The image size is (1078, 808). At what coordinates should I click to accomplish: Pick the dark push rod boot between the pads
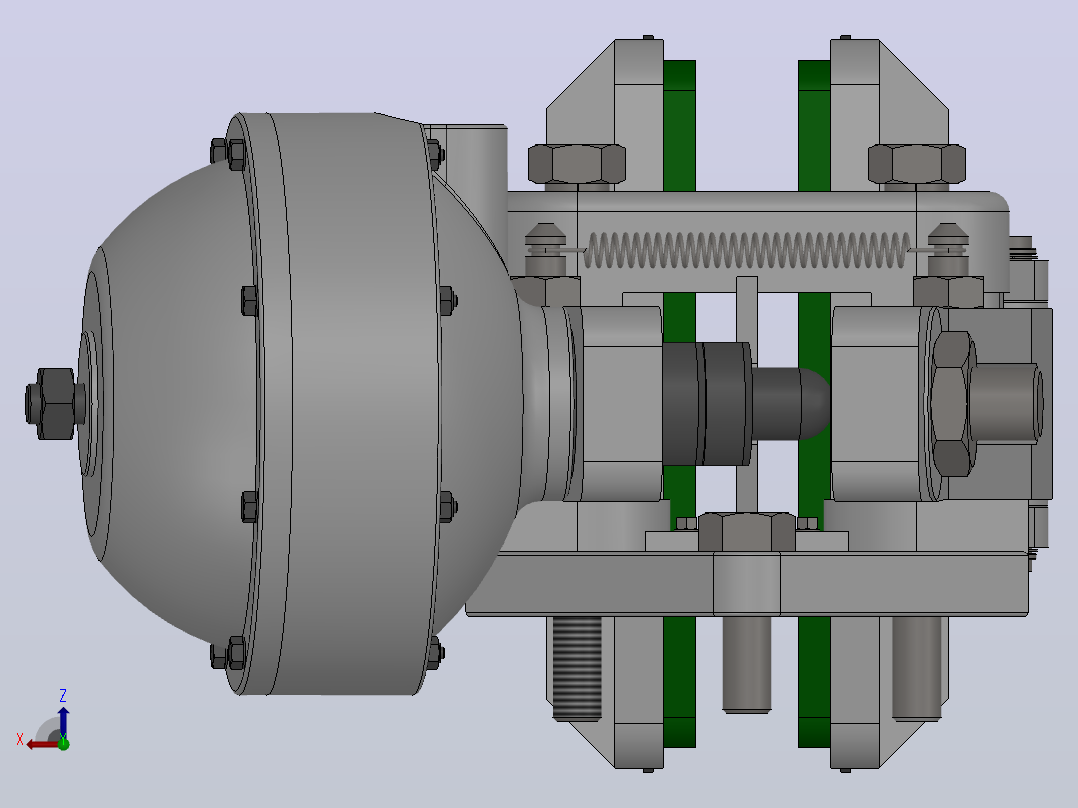[x=707, y=404]
